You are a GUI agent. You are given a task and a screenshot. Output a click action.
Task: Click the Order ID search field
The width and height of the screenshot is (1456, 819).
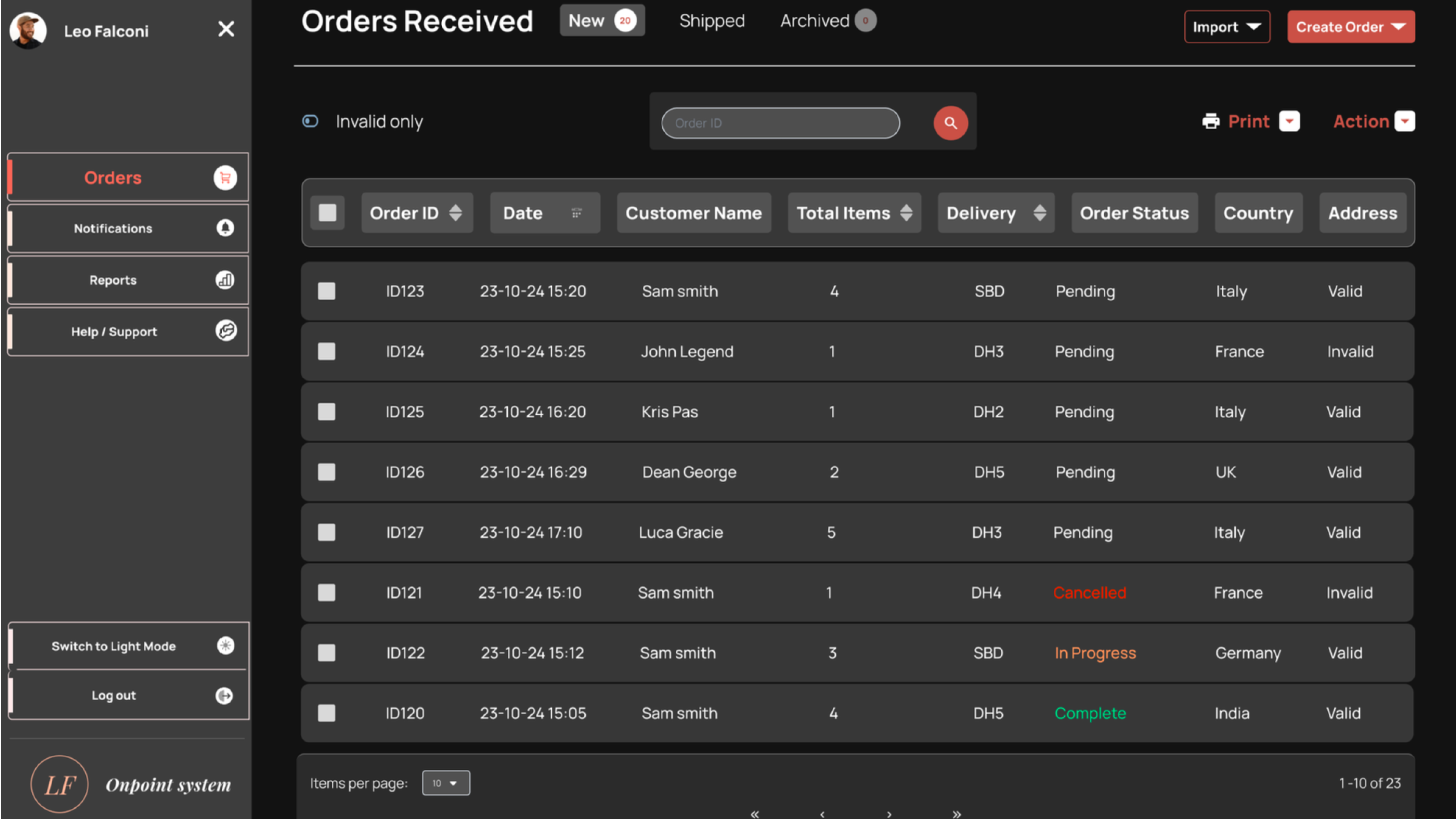point(781,122)
